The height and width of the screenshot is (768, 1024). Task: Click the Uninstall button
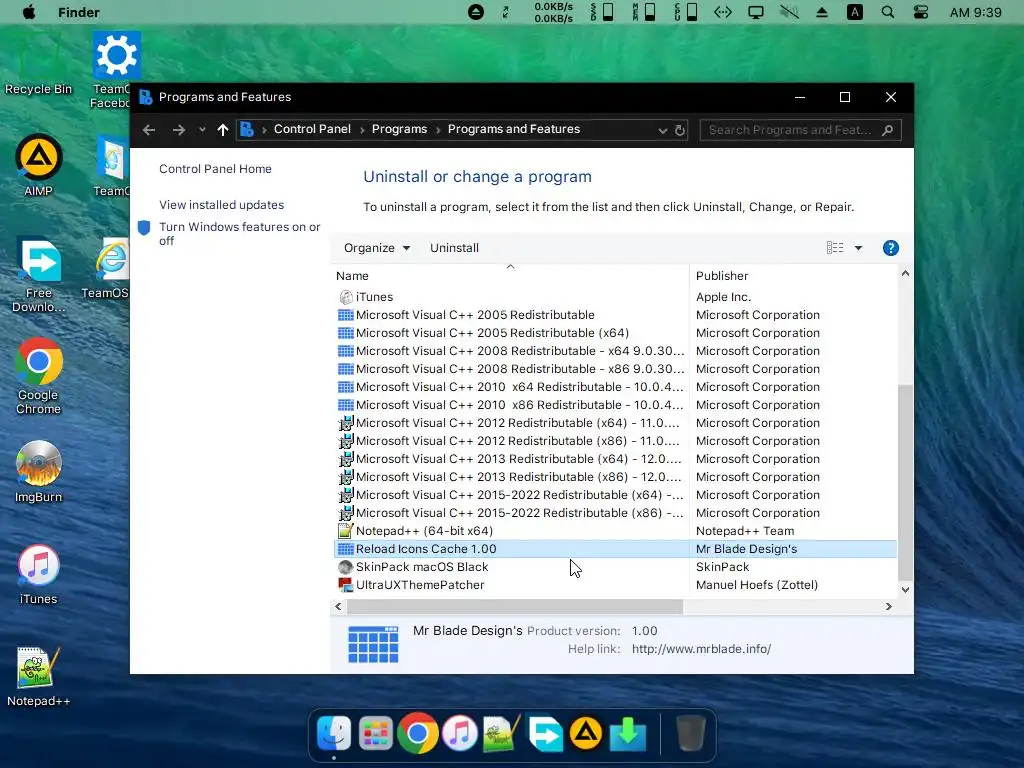click(x=454, y=248)
